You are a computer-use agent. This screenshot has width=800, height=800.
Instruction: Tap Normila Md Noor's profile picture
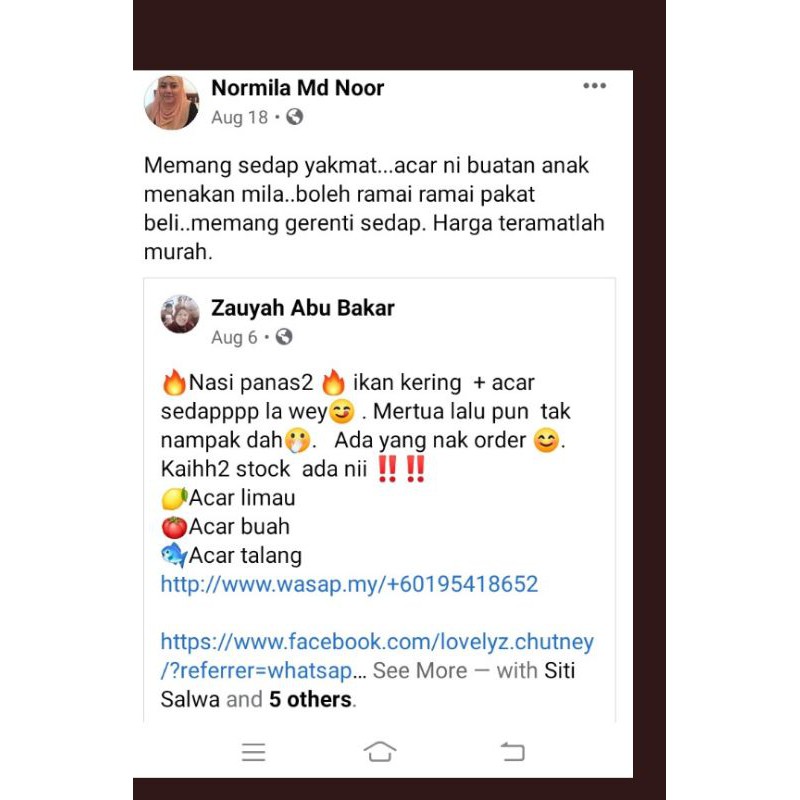tap(171, 102)
